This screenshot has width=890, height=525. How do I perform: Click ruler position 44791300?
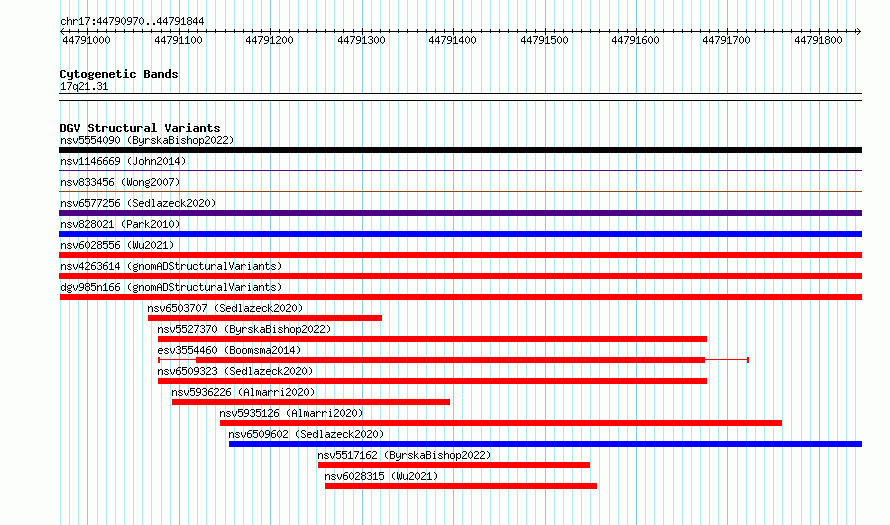[361, 40]
